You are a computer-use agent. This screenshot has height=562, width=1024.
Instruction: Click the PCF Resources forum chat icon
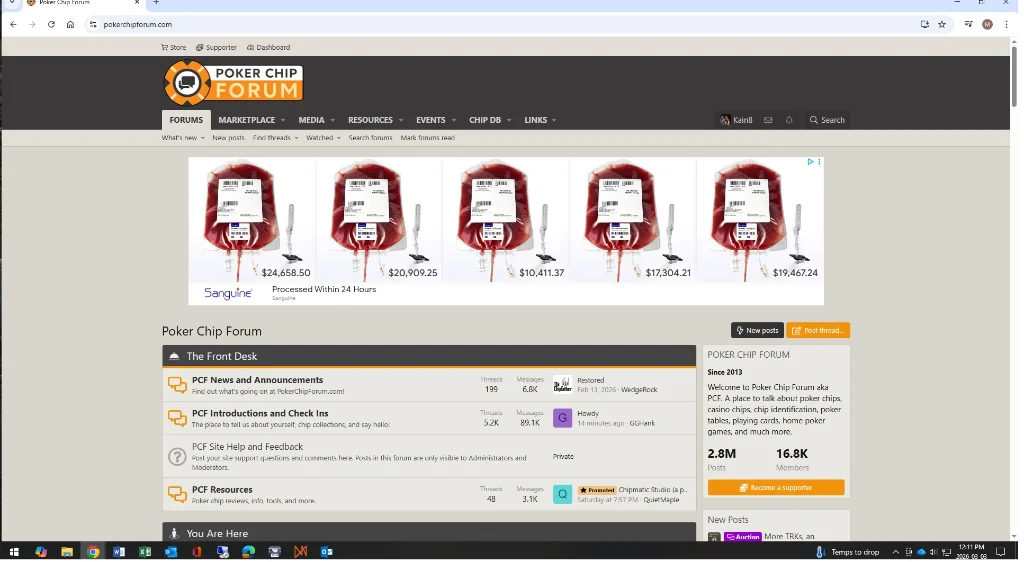(x=177, y=495)
